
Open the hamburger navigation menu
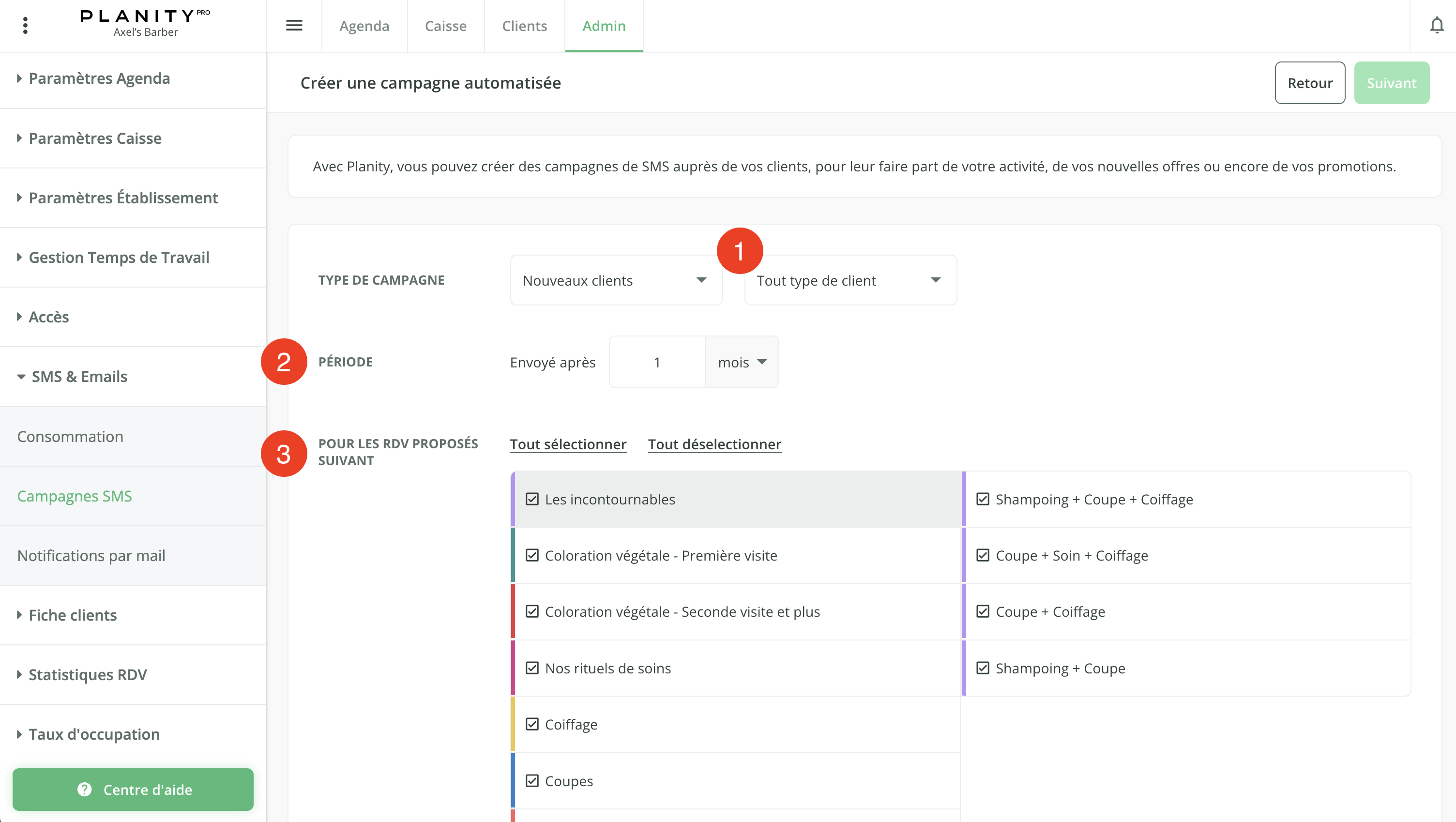click(294, 26)
